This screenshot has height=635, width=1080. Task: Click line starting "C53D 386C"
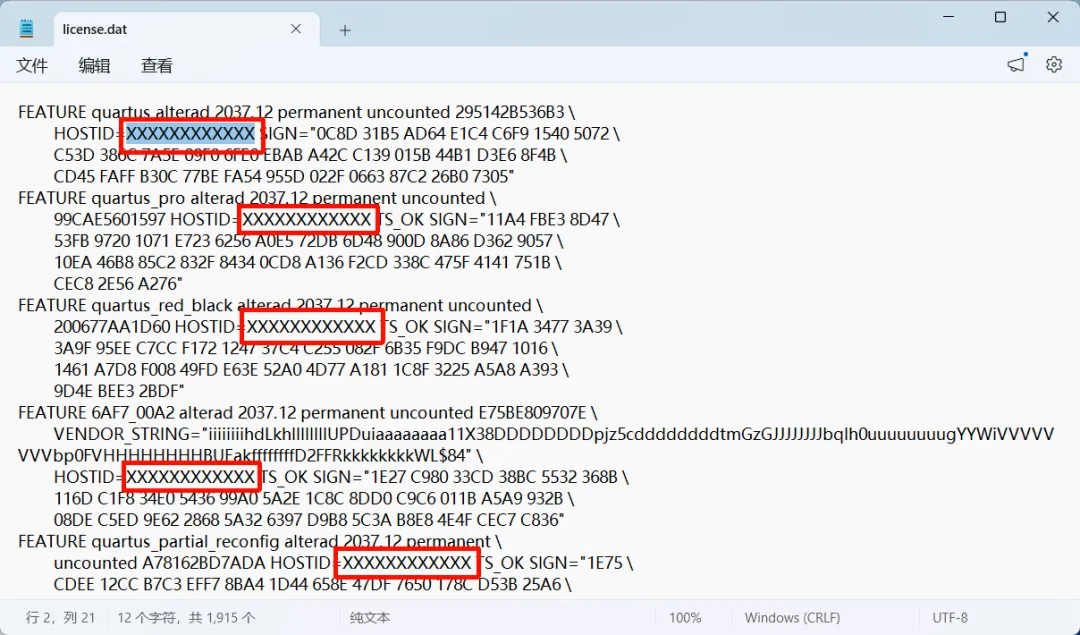pos(311,155)
